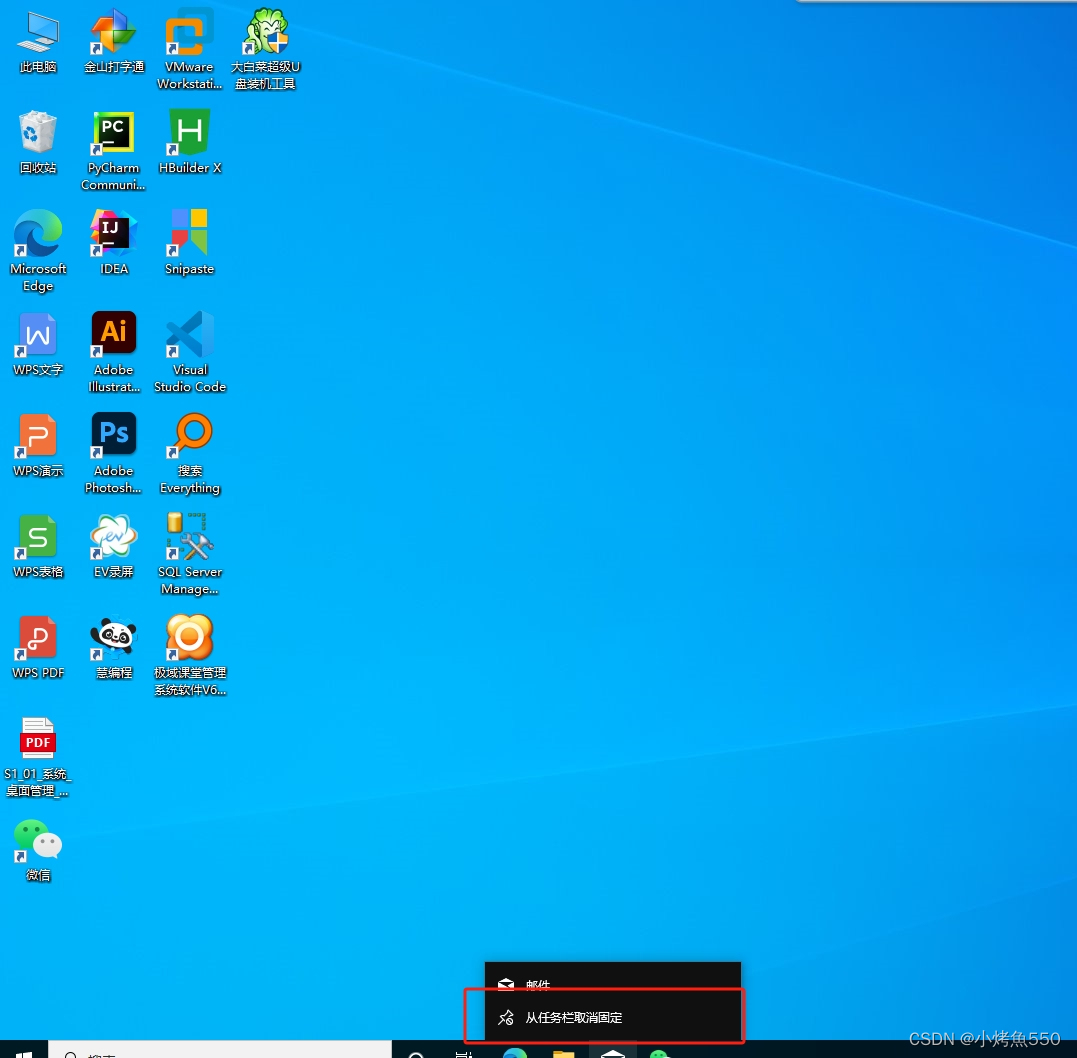Select the S1_01_系统桌面管理 PDF file

tap(38, 756)
